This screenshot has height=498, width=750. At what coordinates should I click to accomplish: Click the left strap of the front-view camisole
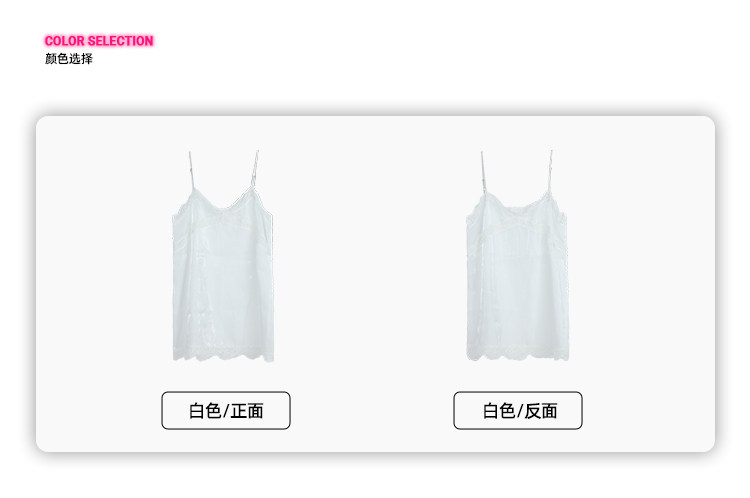point(191,171)
